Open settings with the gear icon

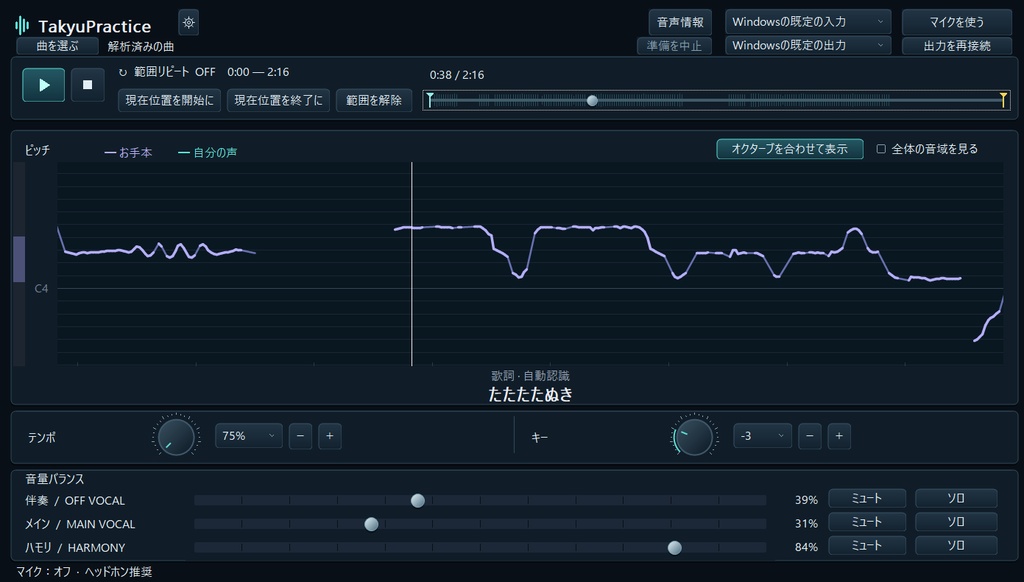[x=189, y=23]
